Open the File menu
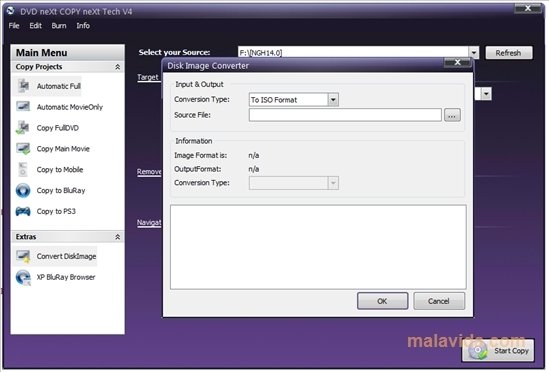Image resolution: width=549 pixels, height=372 pixels. point(14,26)
